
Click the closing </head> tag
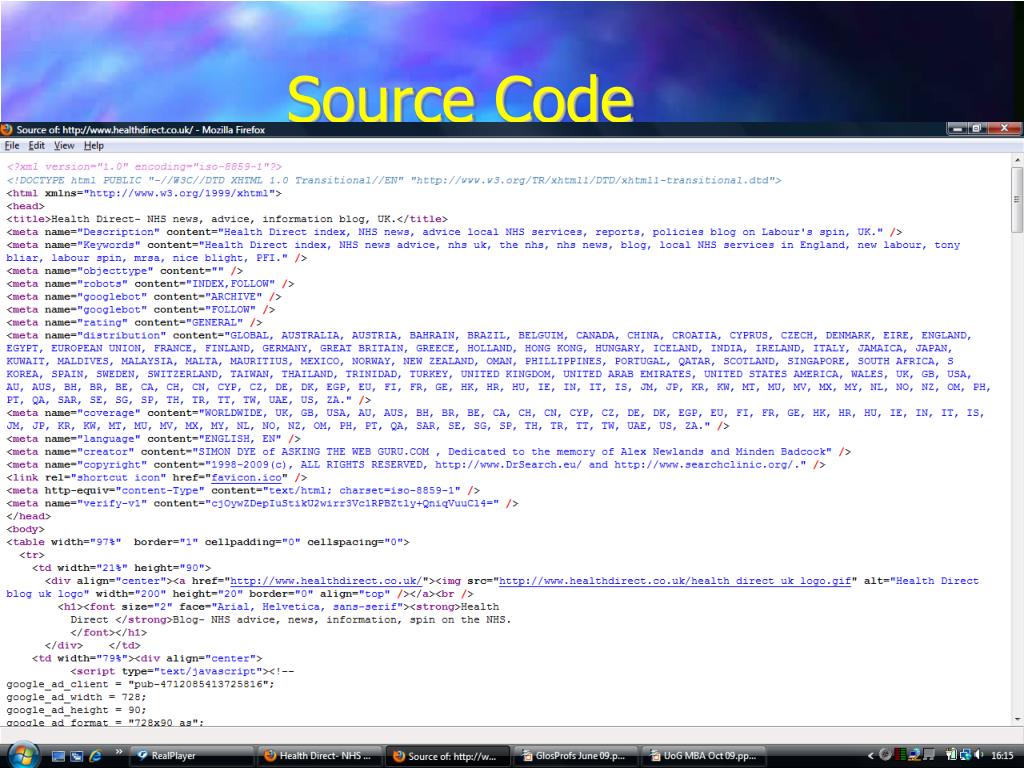pyautogui.click(x=29, y=516)
